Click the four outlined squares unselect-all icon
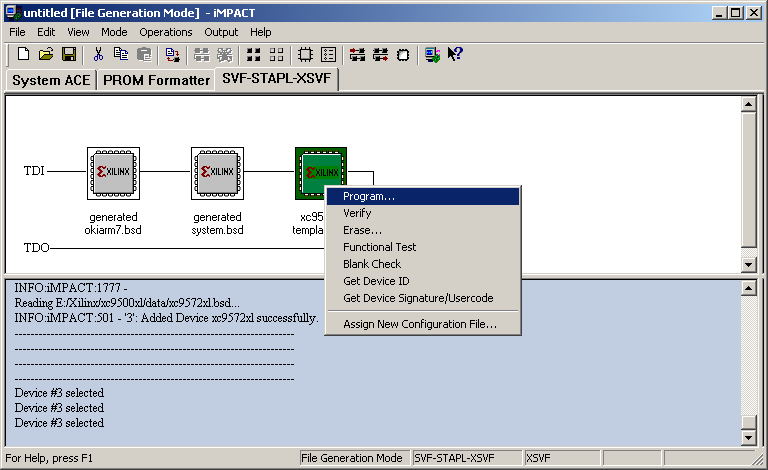Image resolution: width=768 pixels, height=470 pixels. [x=276, y=54]
